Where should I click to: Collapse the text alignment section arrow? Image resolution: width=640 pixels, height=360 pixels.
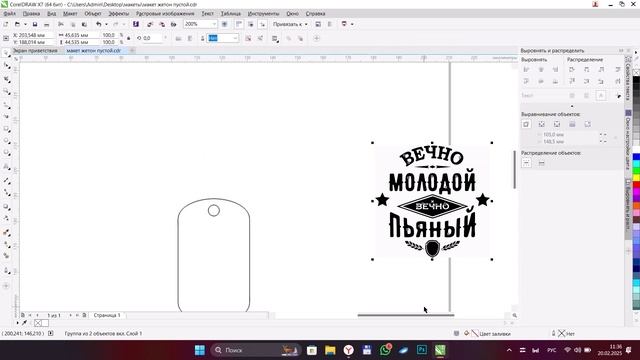pos(571,106)
